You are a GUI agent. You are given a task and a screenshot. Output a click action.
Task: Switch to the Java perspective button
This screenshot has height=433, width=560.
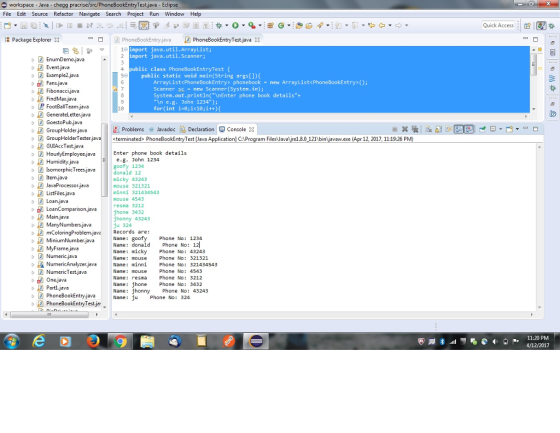(x=541, y=26)
